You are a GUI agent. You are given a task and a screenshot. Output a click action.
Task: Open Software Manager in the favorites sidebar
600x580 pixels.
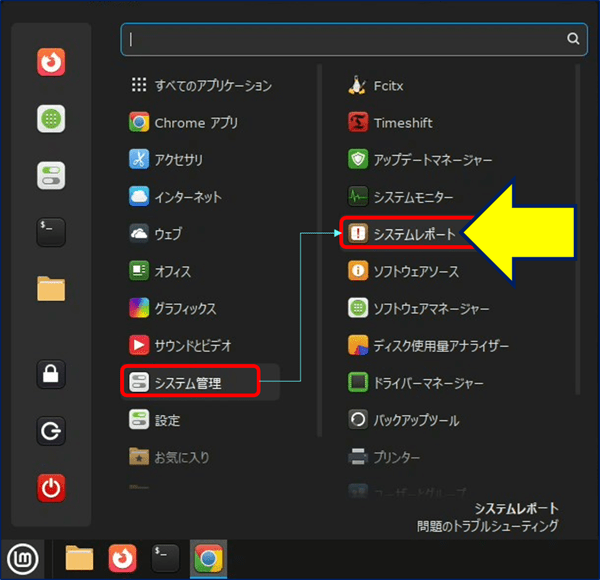tap(51, 119)
